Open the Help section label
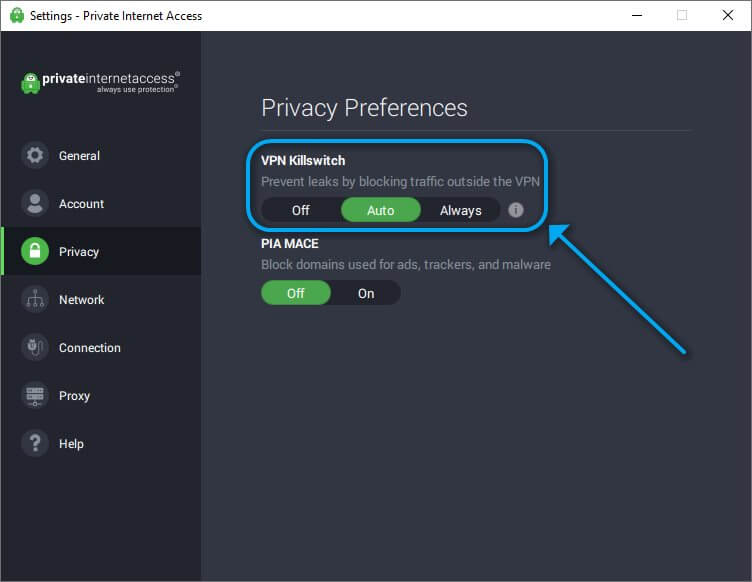This screenshot has height=582, width=752. [71, 444]
